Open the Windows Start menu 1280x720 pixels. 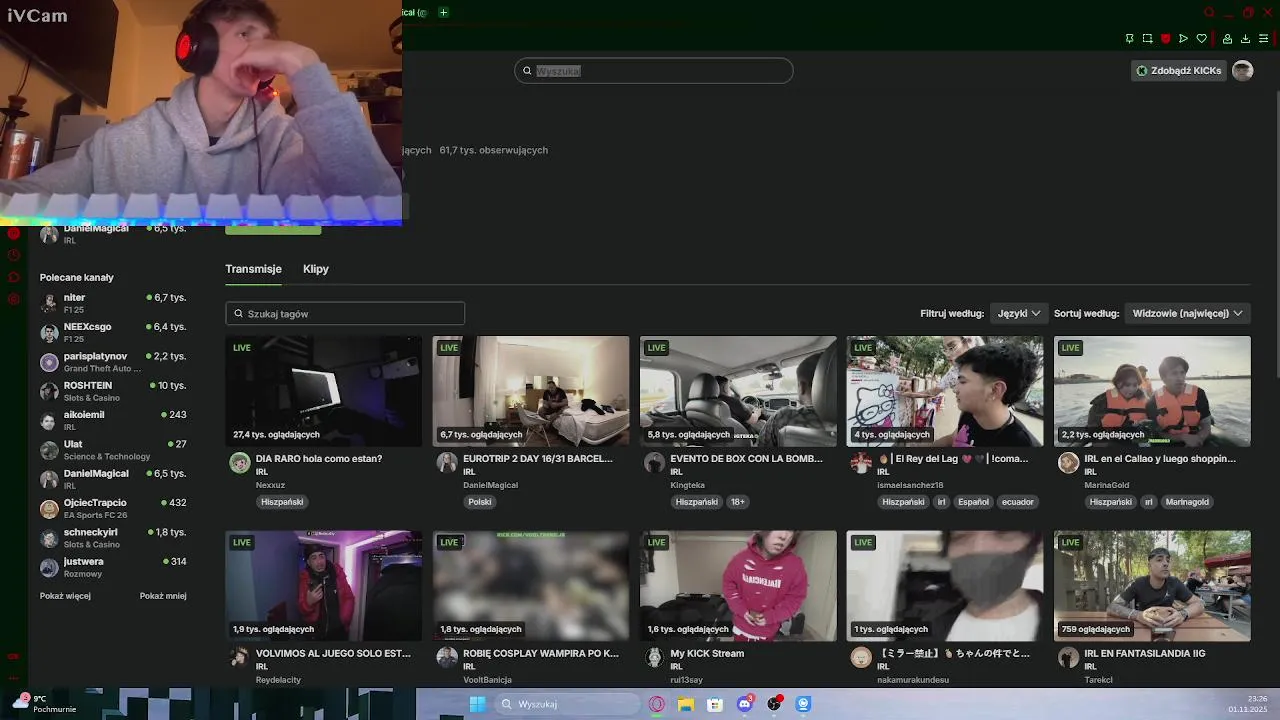tap(477, 704)
